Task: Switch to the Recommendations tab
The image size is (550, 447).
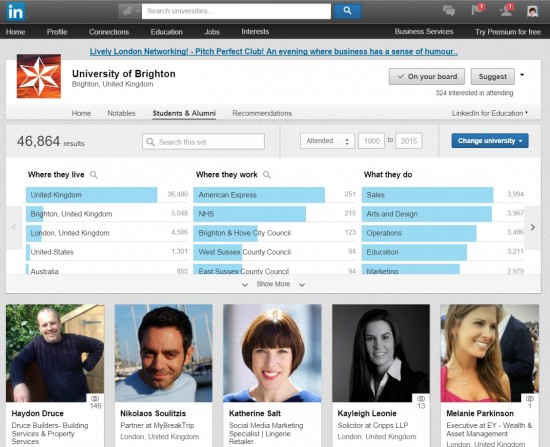Action: tap(262, 113)
